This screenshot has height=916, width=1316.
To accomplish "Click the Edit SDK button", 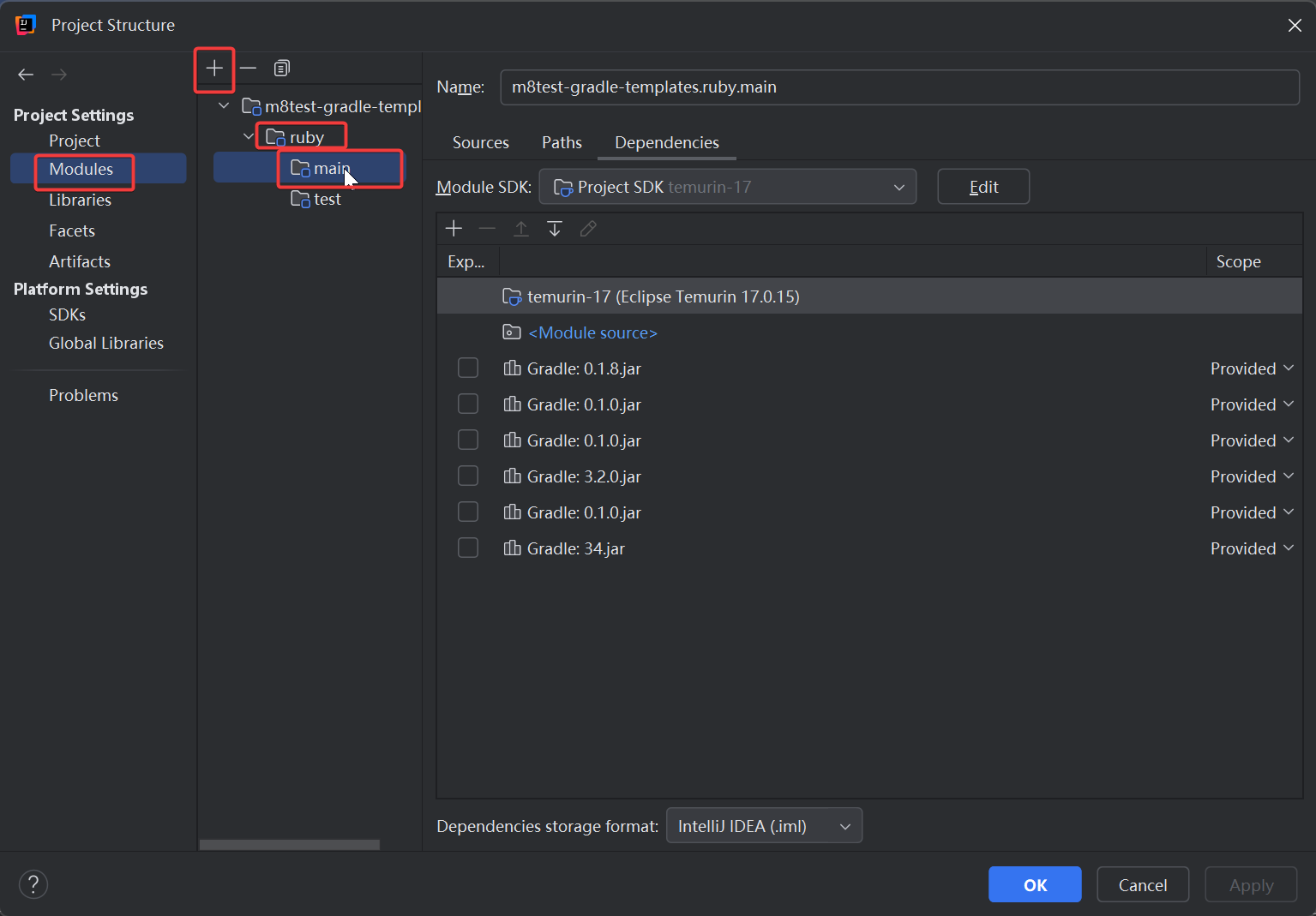I will pyautogui.click(x=982, y=187).
